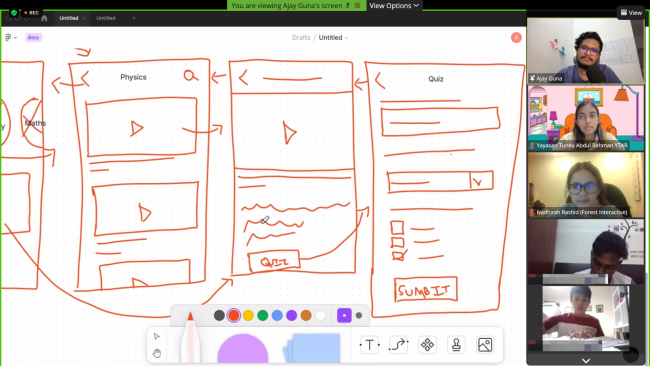The image size is (650, 366).
Task: Choose the select arrow cursor tool
Action: (x=156, y=336)
